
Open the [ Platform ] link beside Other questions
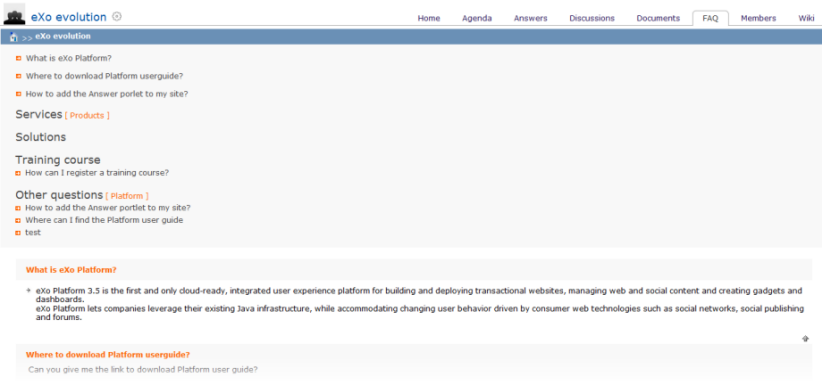pyautogui.click(x=127, y=196)
